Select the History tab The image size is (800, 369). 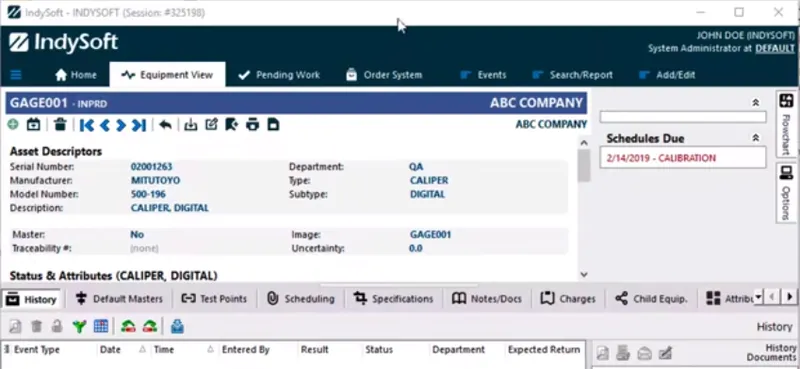31,299
